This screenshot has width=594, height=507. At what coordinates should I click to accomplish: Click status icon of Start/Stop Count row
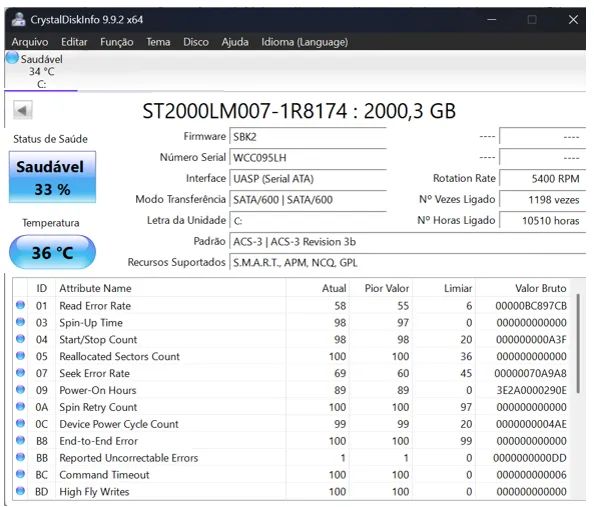[x=20, y=339]
